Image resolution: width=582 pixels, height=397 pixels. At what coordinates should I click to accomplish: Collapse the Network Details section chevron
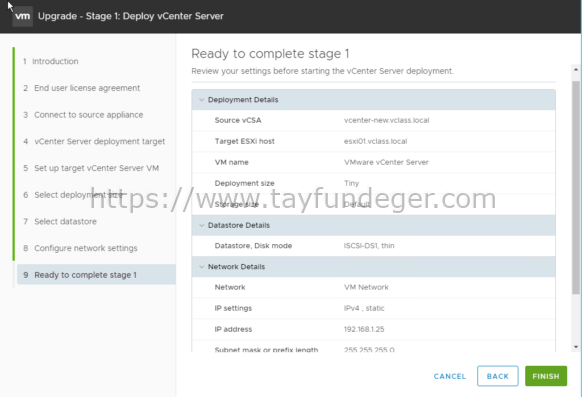(202, 267)
